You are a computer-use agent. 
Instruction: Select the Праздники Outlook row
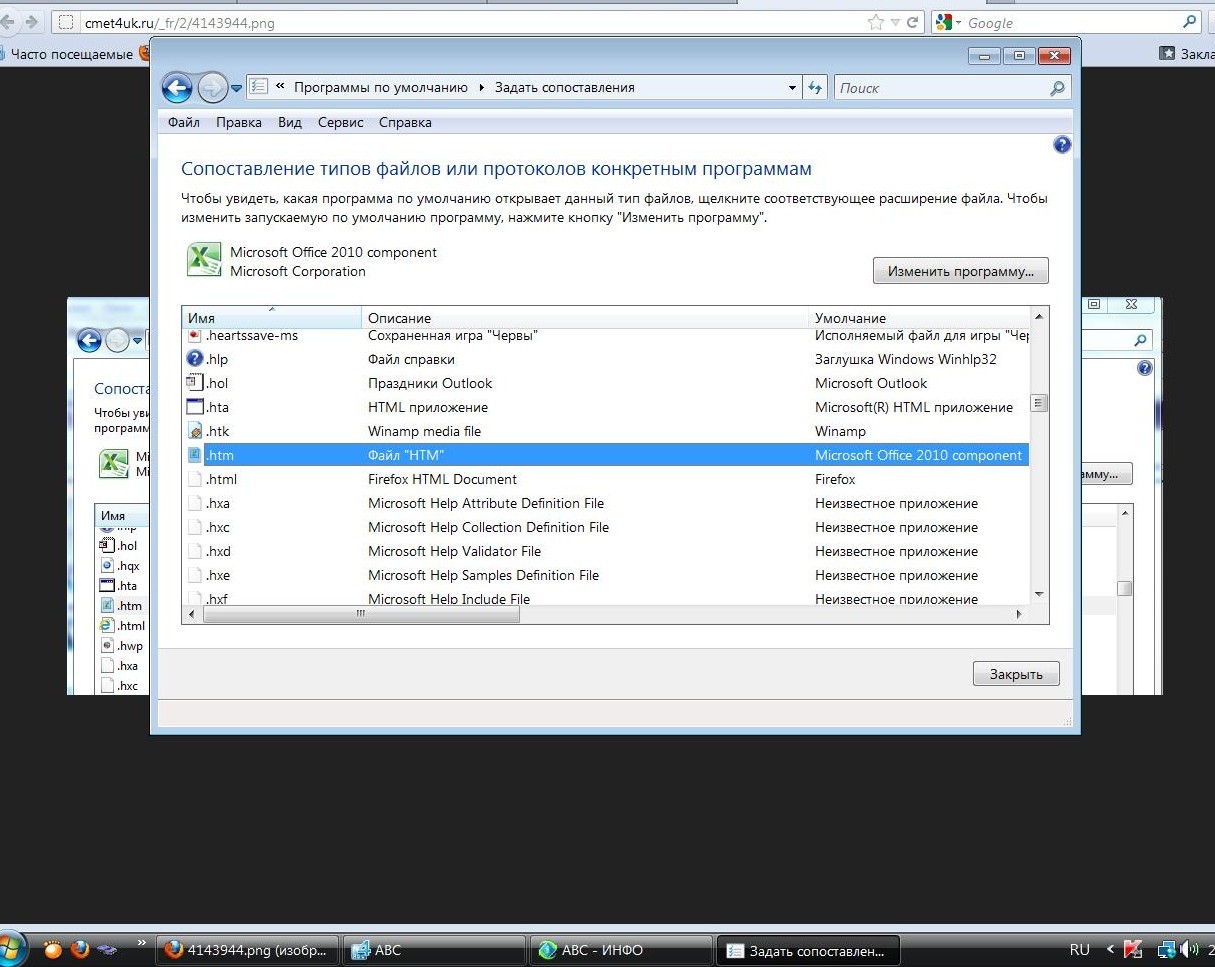606,383
